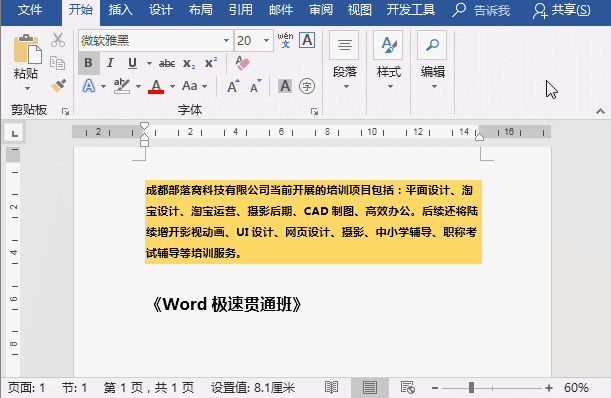Switch to the Layout (布局) tab
611x398 pixels.
tap(201, 10)
